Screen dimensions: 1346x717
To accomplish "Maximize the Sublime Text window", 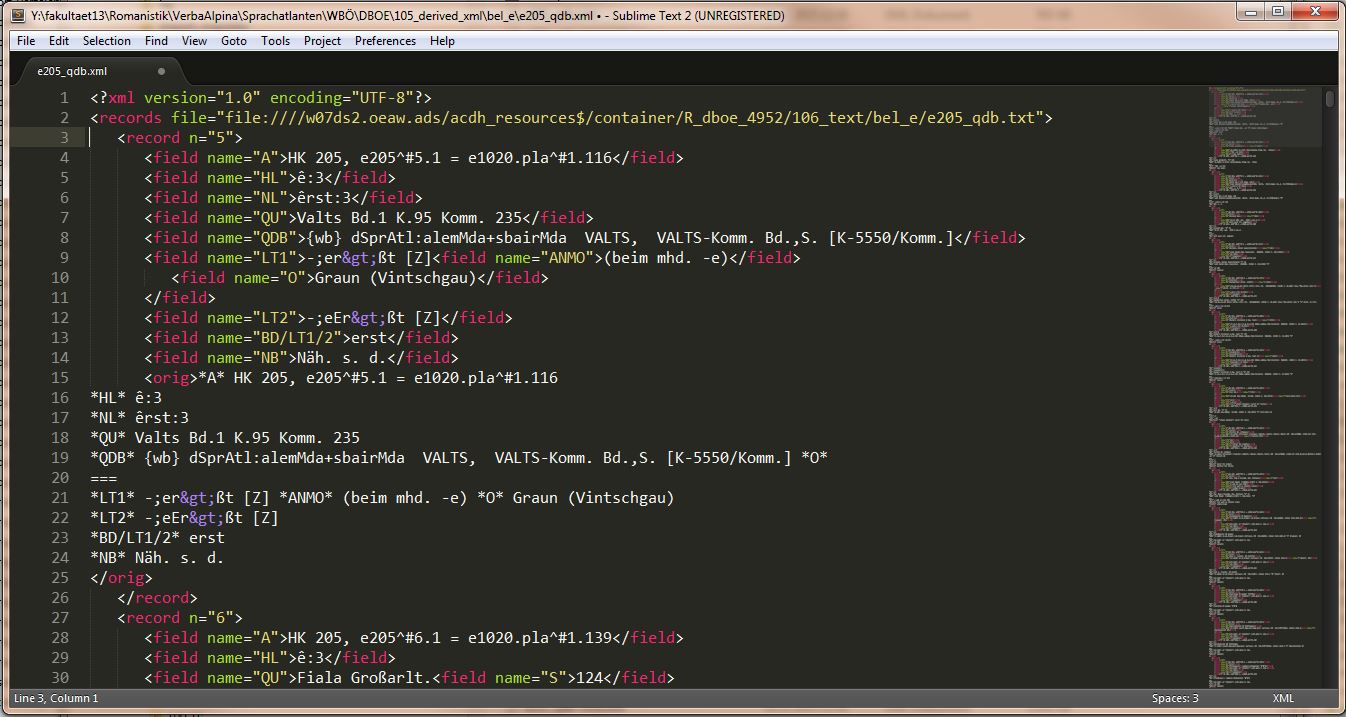I will tap(1278, 11).
